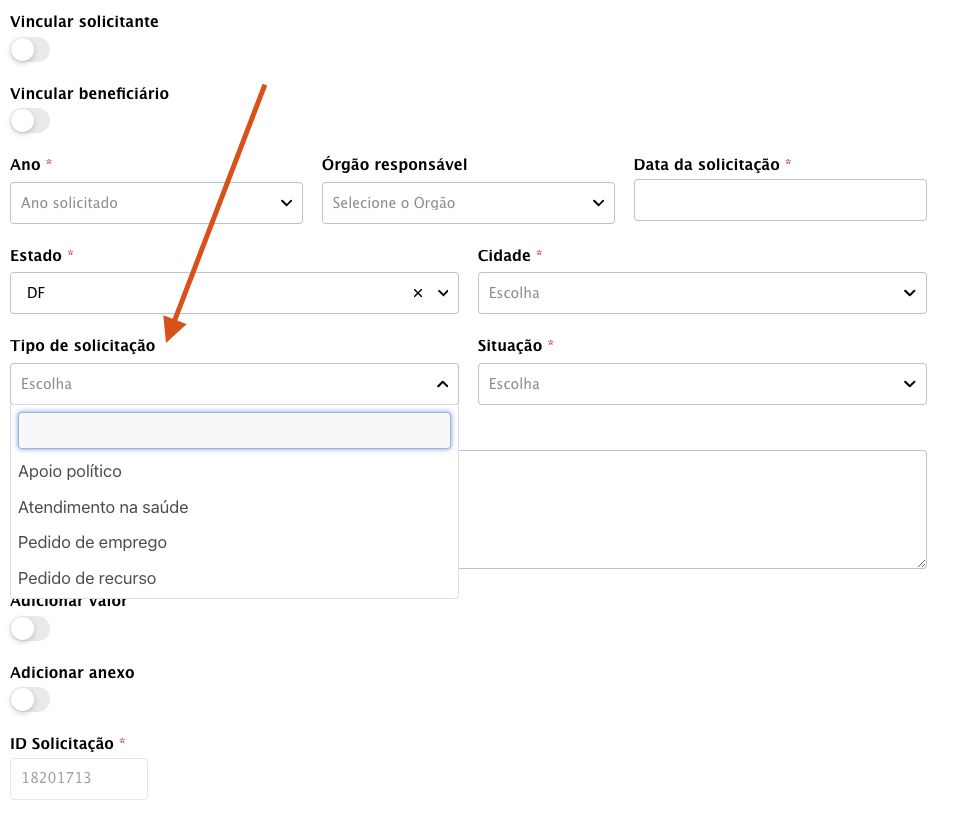Viewport: 970px width, 815px height.
Task: Choose Atendimento na saúde from the list
Action: pos(103,507)
